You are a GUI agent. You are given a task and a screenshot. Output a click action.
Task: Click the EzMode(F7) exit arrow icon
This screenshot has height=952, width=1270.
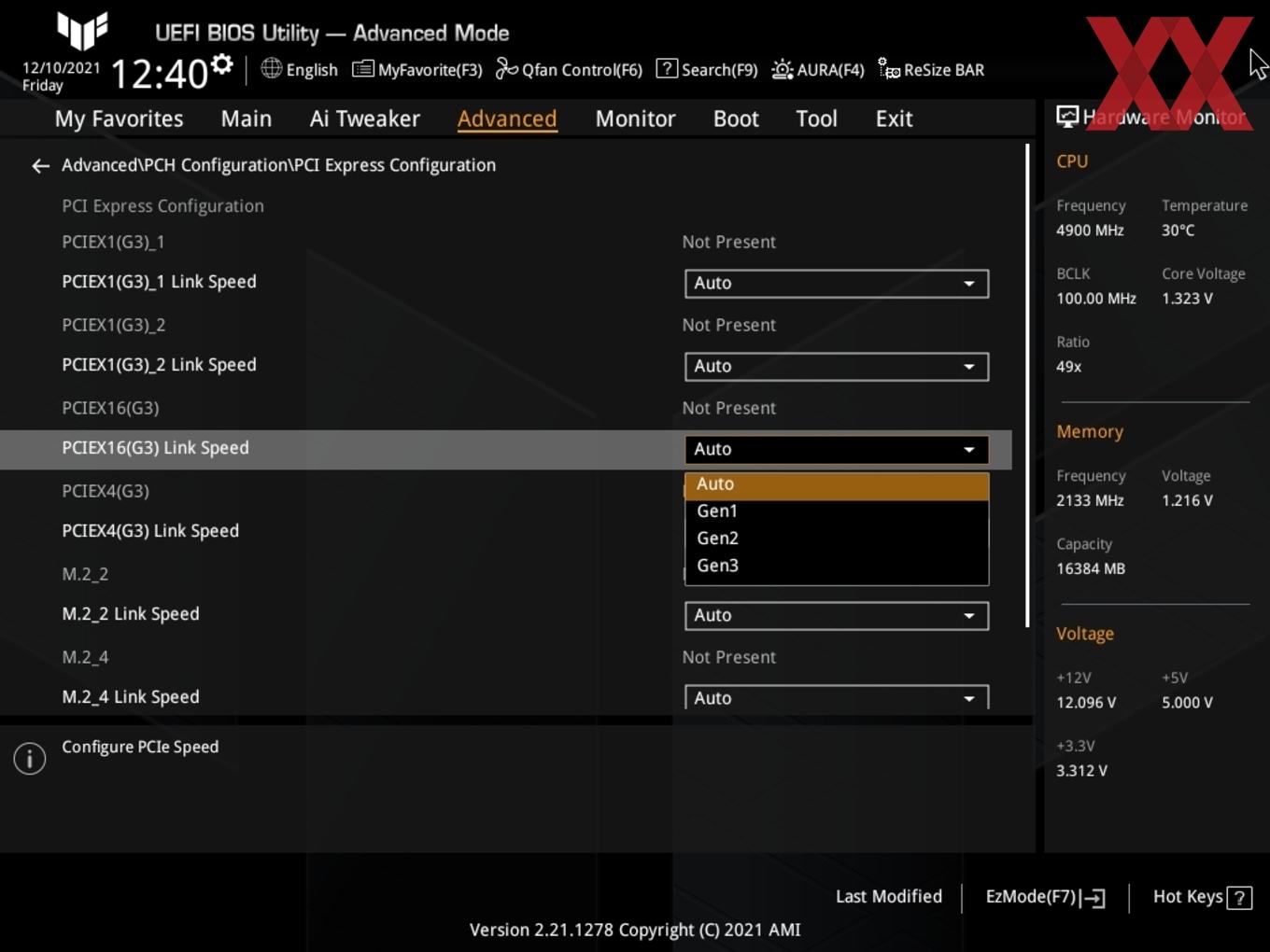(x=1093, y=898)
